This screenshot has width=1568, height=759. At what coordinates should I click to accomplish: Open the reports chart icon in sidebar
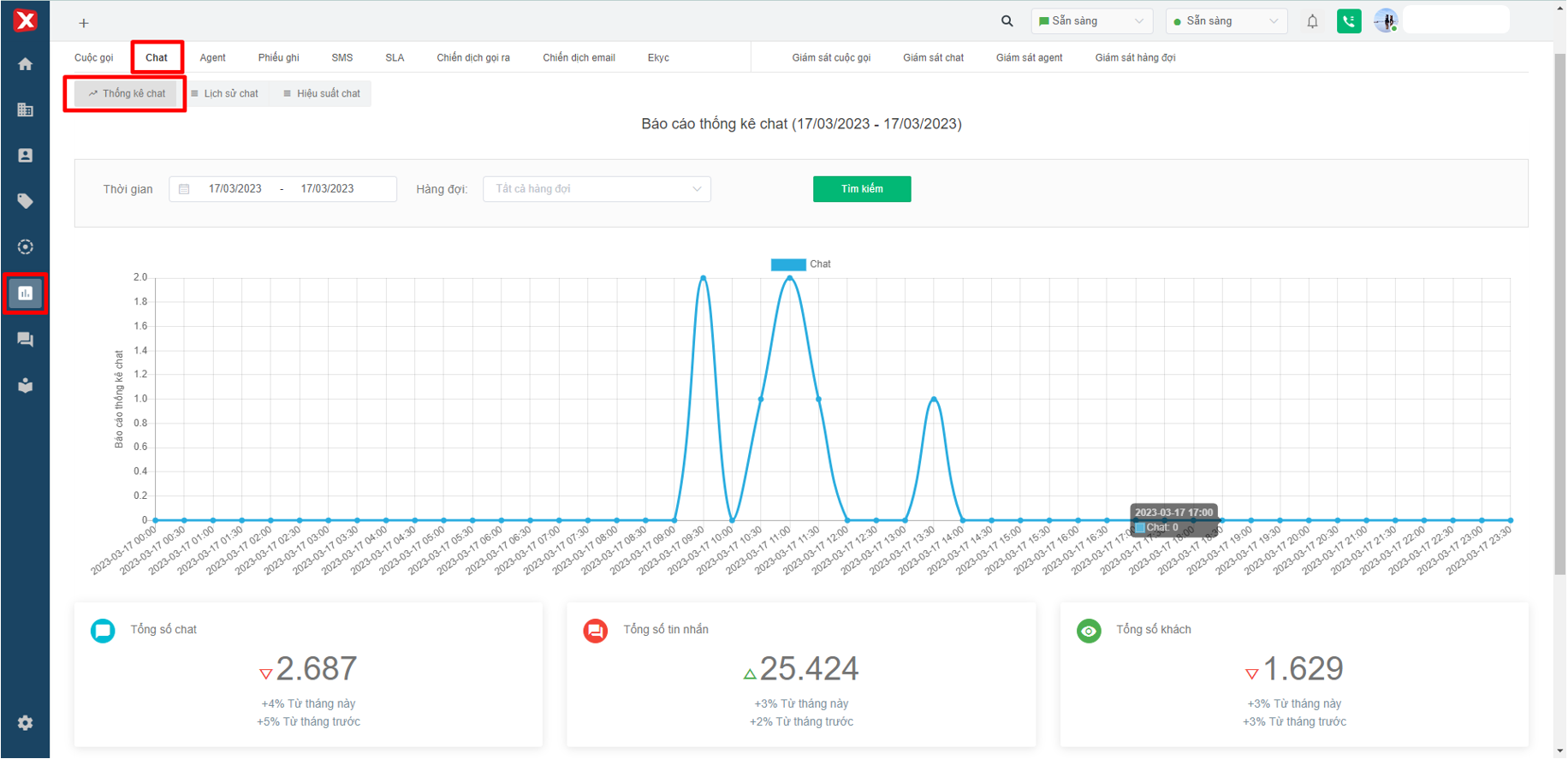point(26,294)
